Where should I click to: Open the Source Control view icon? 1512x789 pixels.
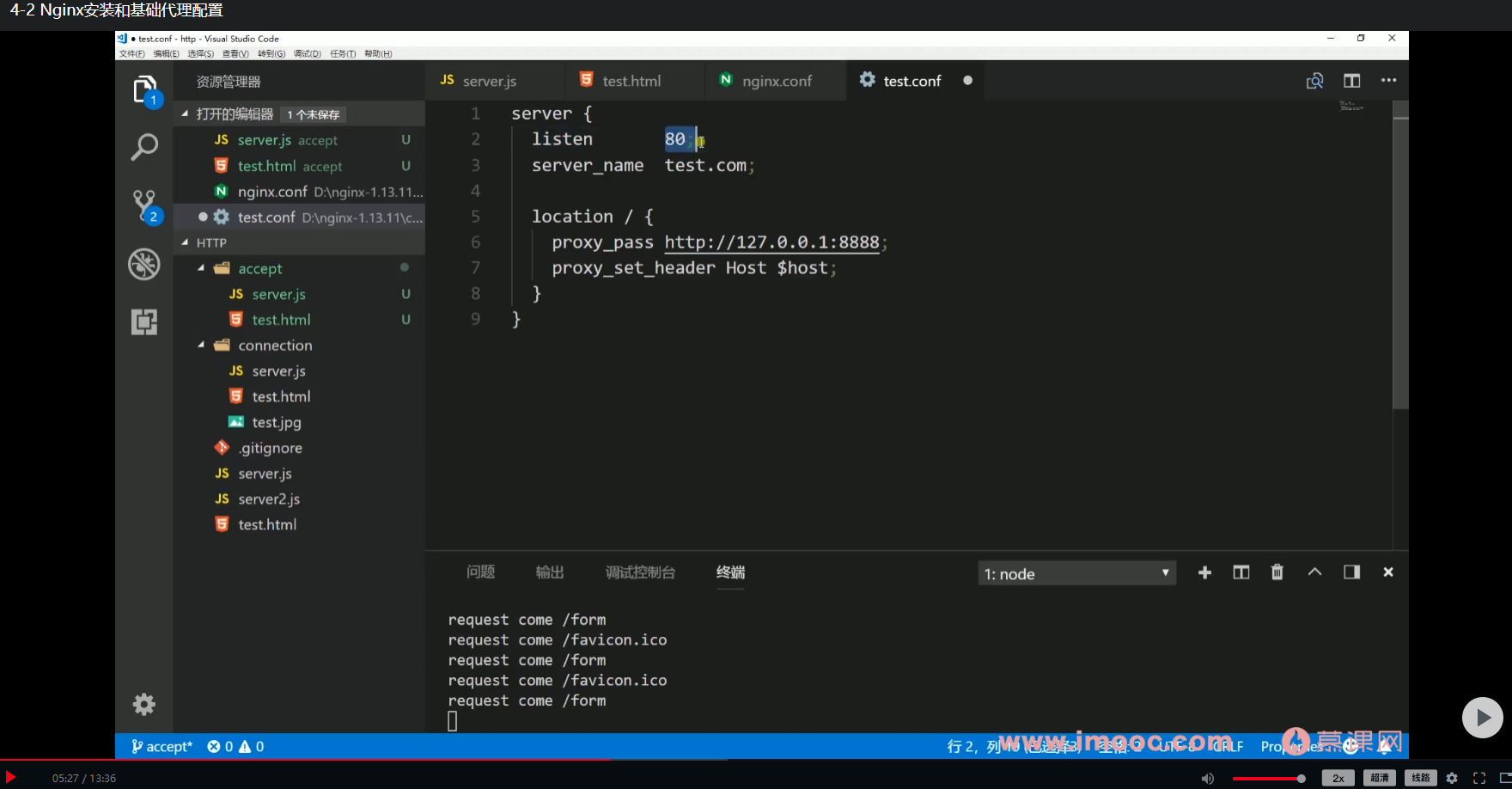(x=144, y=206)
